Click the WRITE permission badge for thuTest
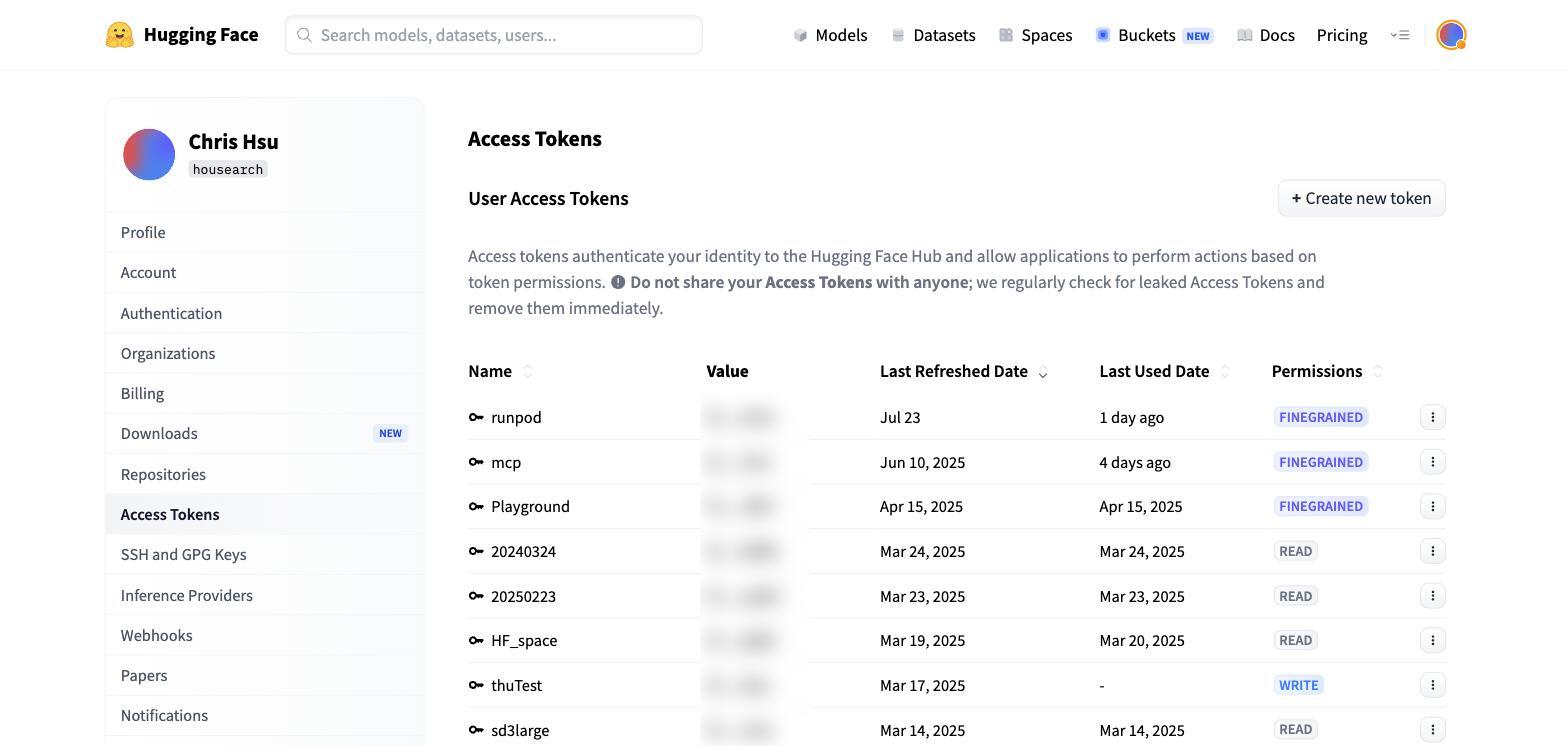The image size is (1568, 746). (x=1299, y=685)
